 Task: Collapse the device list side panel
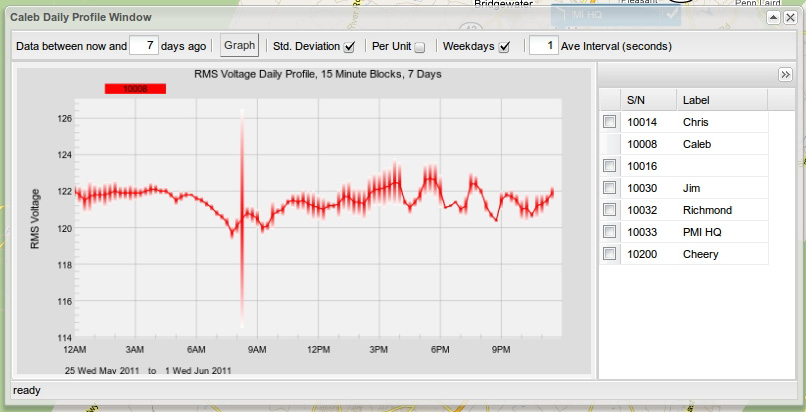(x=785, y=75)
